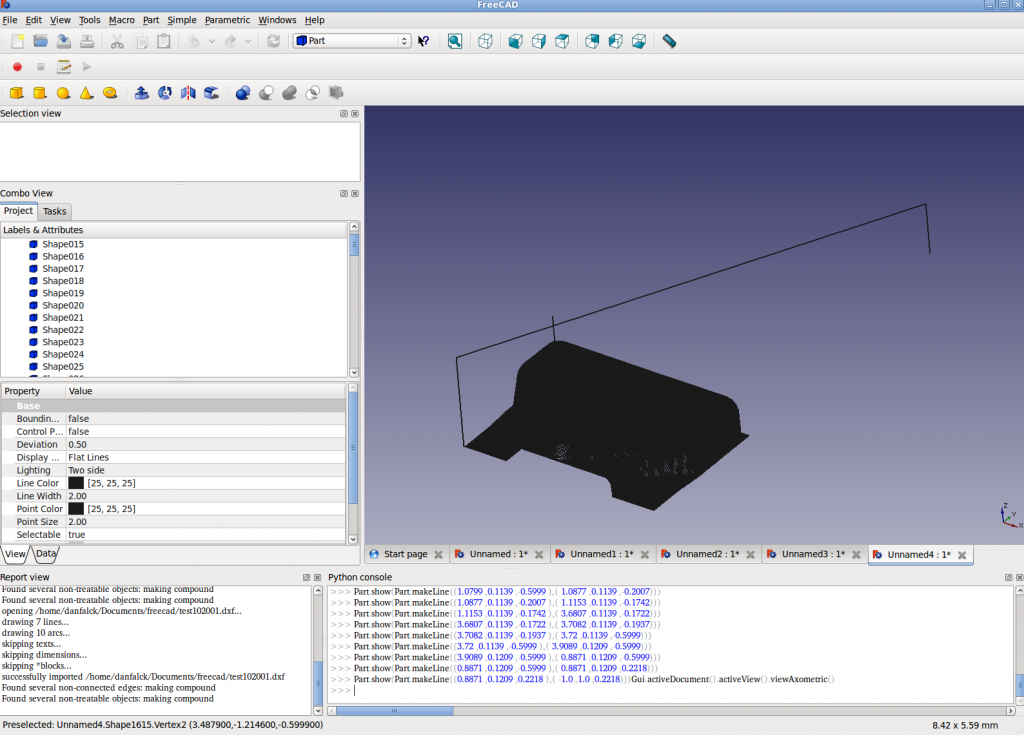Open the Macro menu
Viewport: 1024px width, 735px height.
(121, 20)
